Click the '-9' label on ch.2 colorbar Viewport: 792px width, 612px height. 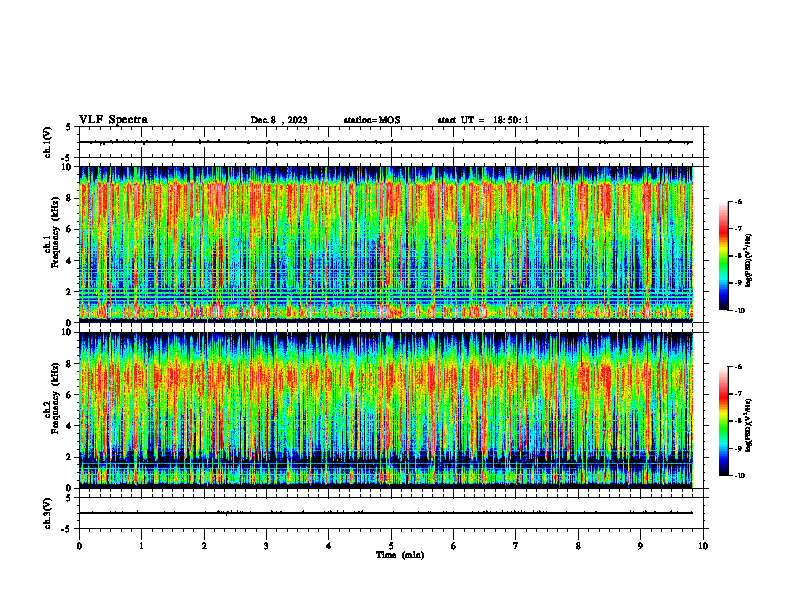click(x=738, y=448)
